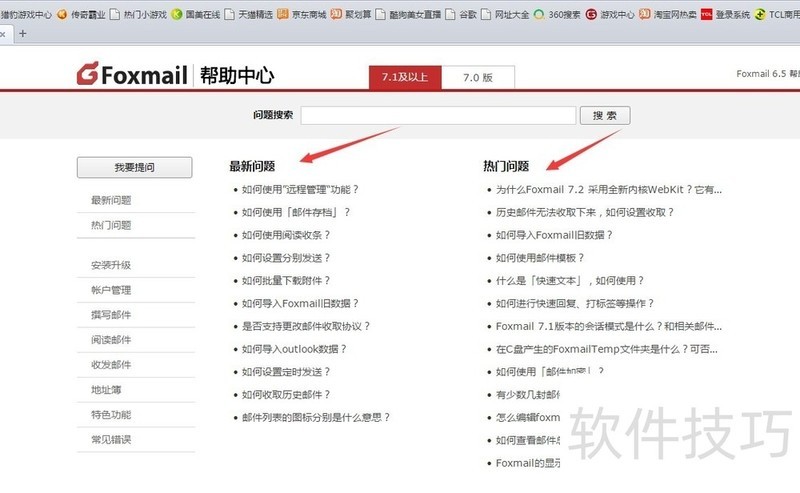Open the 传奇霸业 bookmark
The image size is (800, 493).
coord(82,14)
